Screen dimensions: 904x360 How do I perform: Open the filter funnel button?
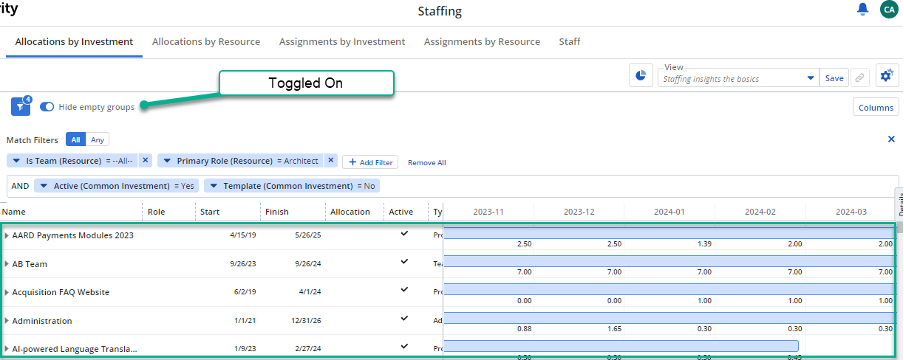(x=20, y=106)
